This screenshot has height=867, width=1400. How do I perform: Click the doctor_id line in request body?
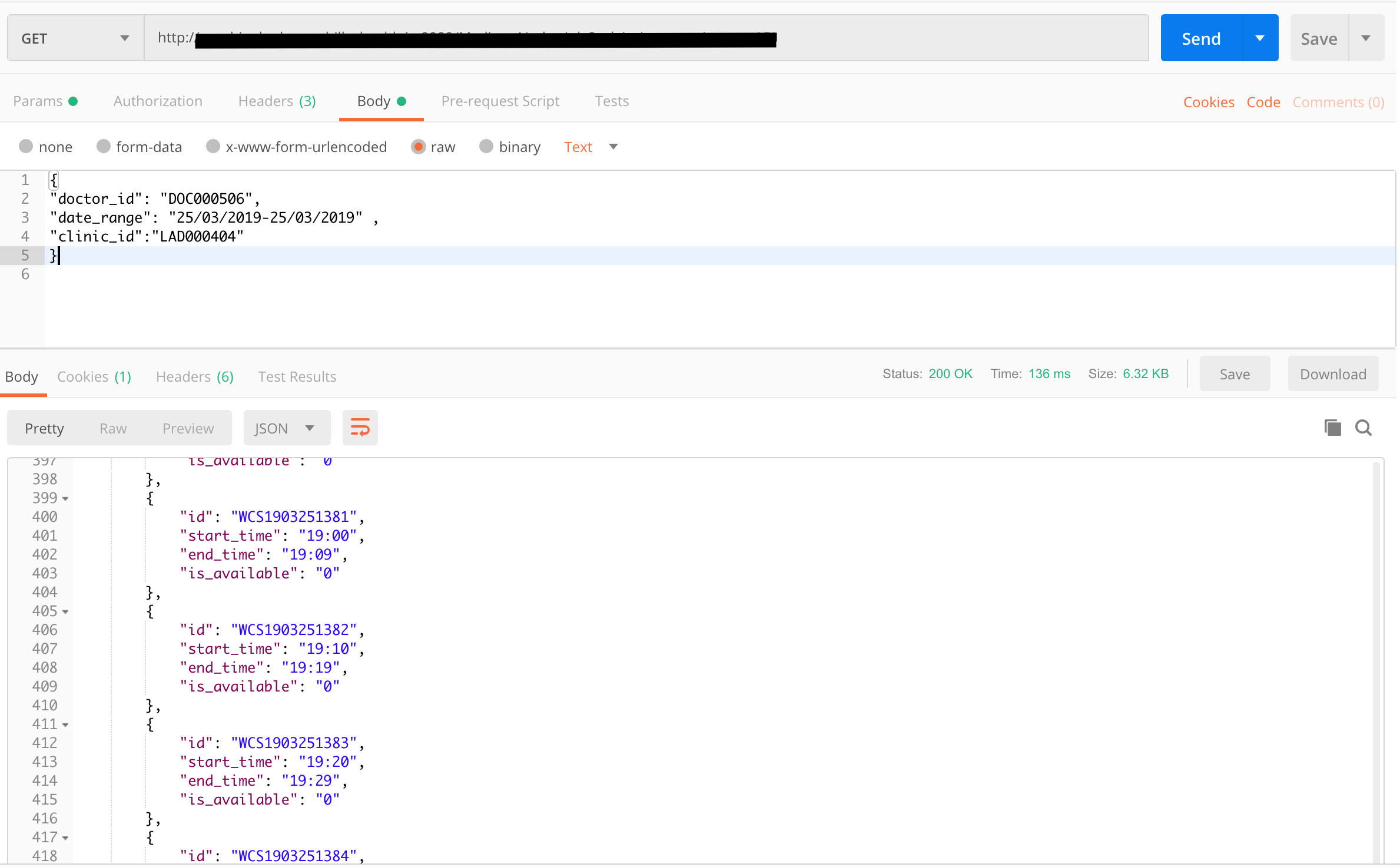[x=155, y=199]
